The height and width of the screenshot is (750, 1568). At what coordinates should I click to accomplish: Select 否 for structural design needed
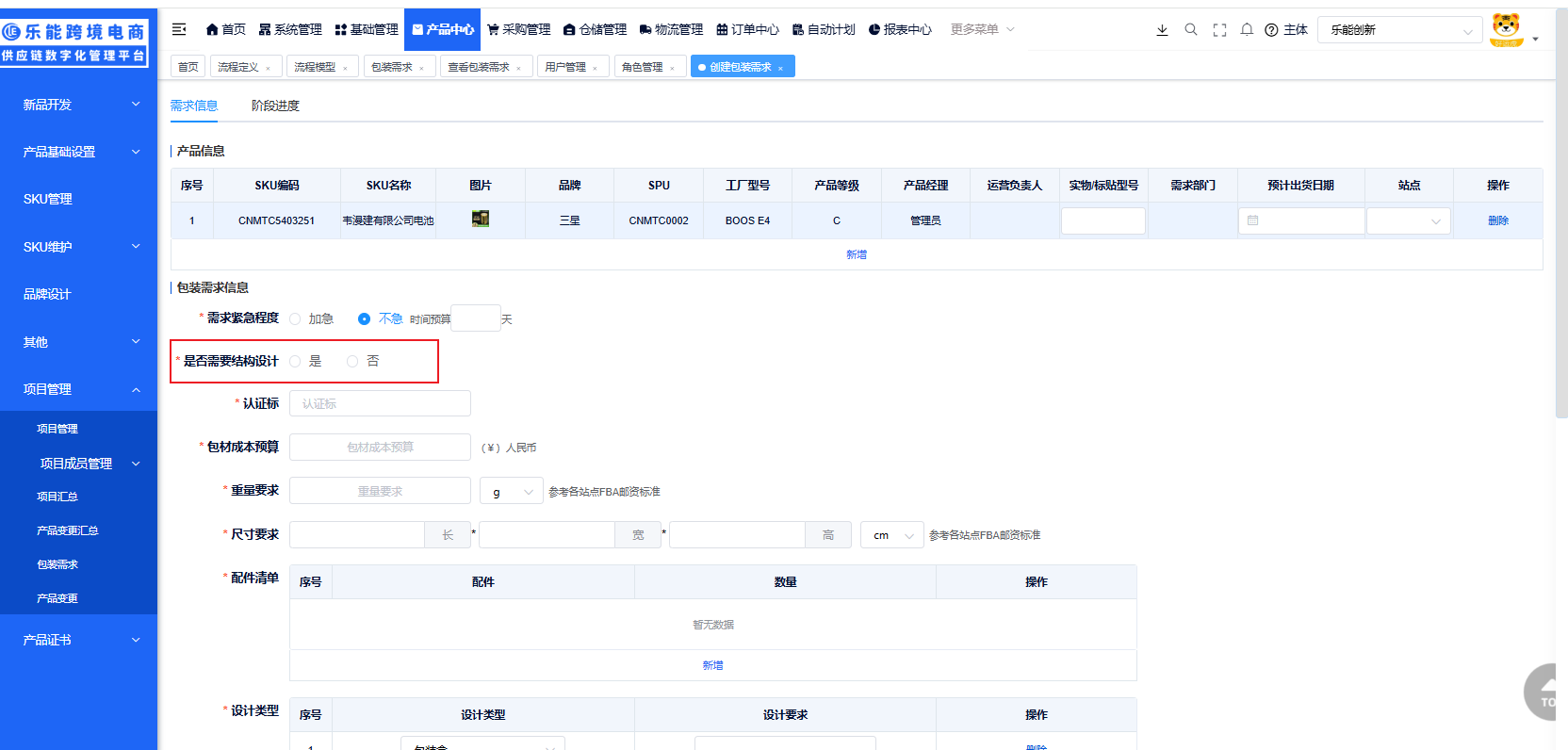pyautogui.click(x=352, y=362)
